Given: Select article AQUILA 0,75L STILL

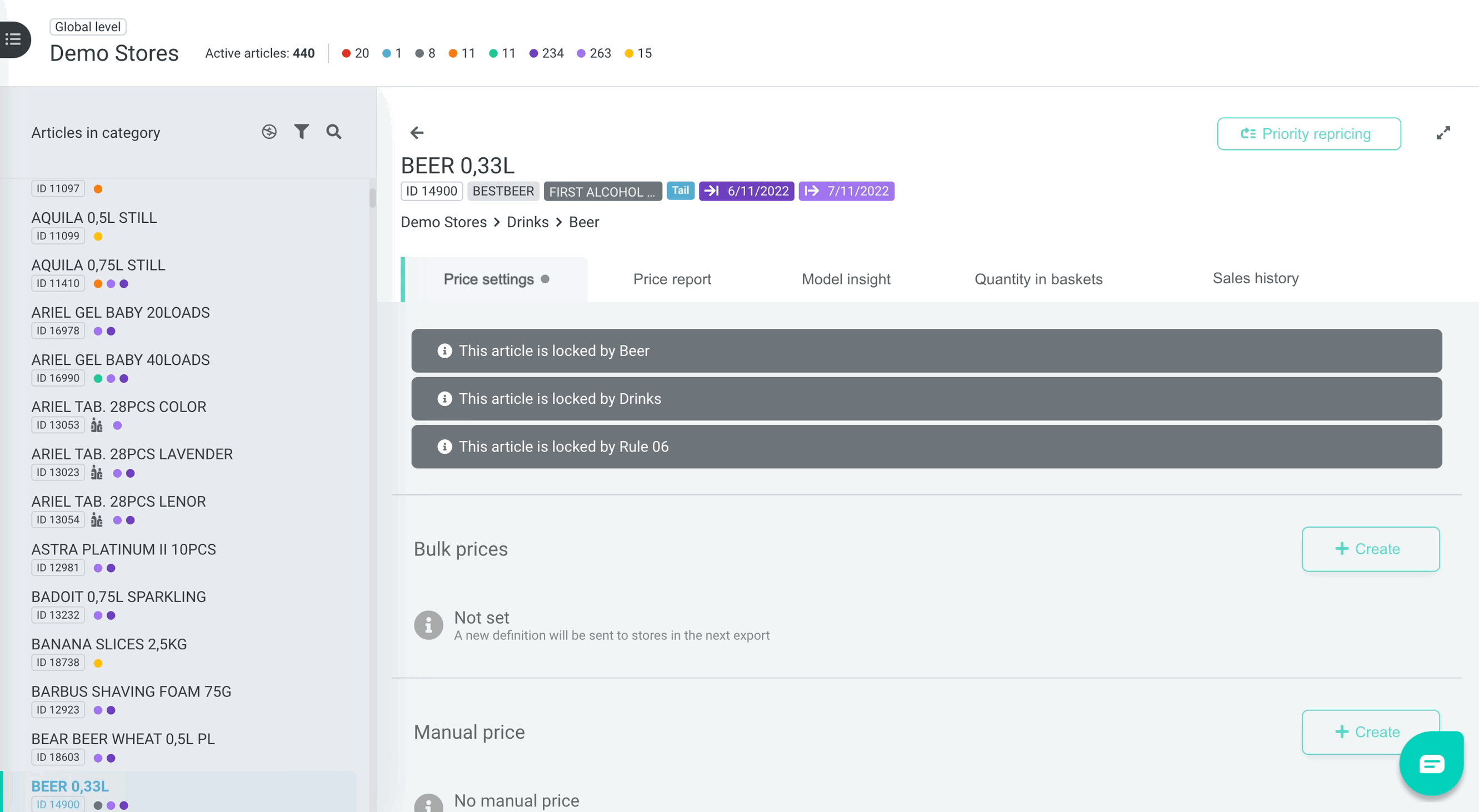Looking at the screenshot, I should coord(98,265).
